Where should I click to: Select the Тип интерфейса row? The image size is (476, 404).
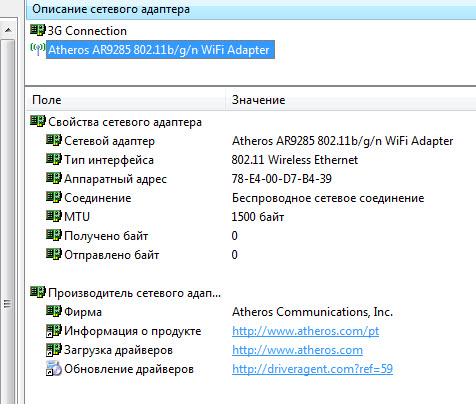click(x=251, y=160)
